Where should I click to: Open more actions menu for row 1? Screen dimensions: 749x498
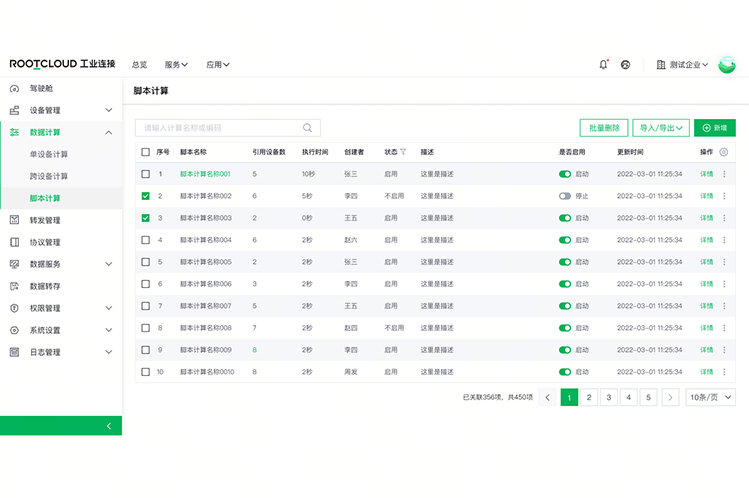724,174
